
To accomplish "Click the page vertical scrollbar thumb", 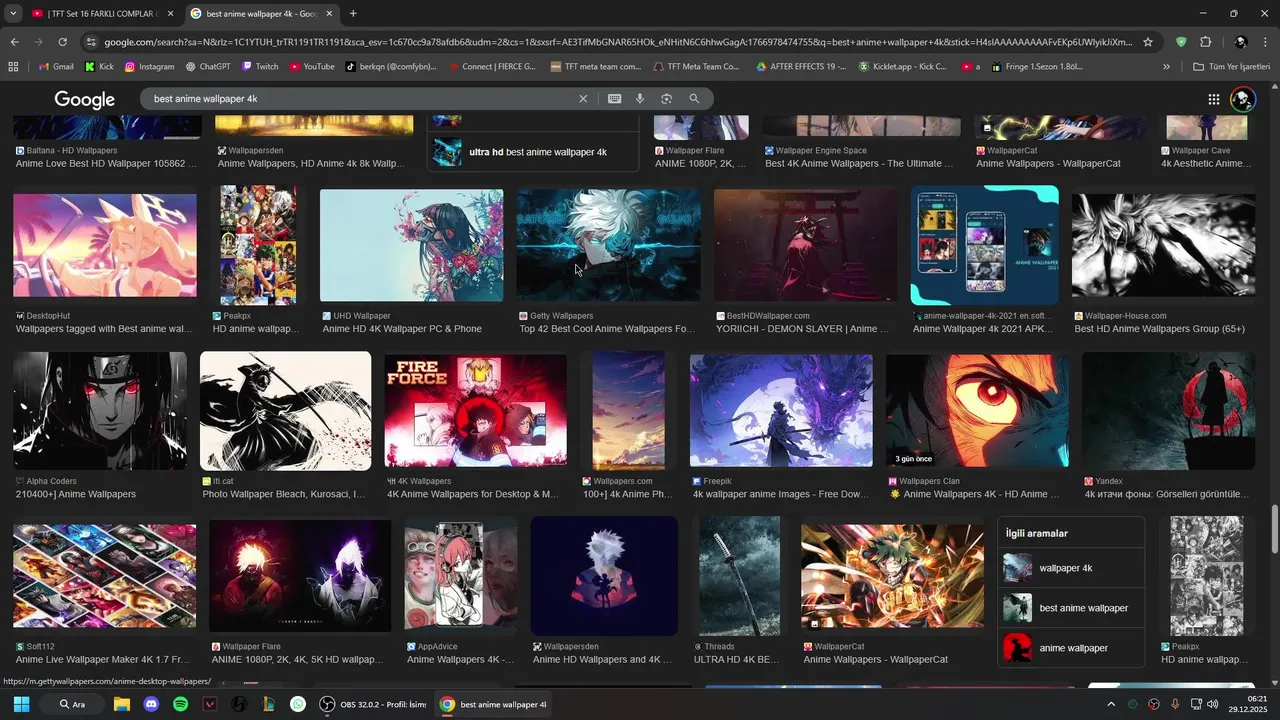I will 1274,528.
